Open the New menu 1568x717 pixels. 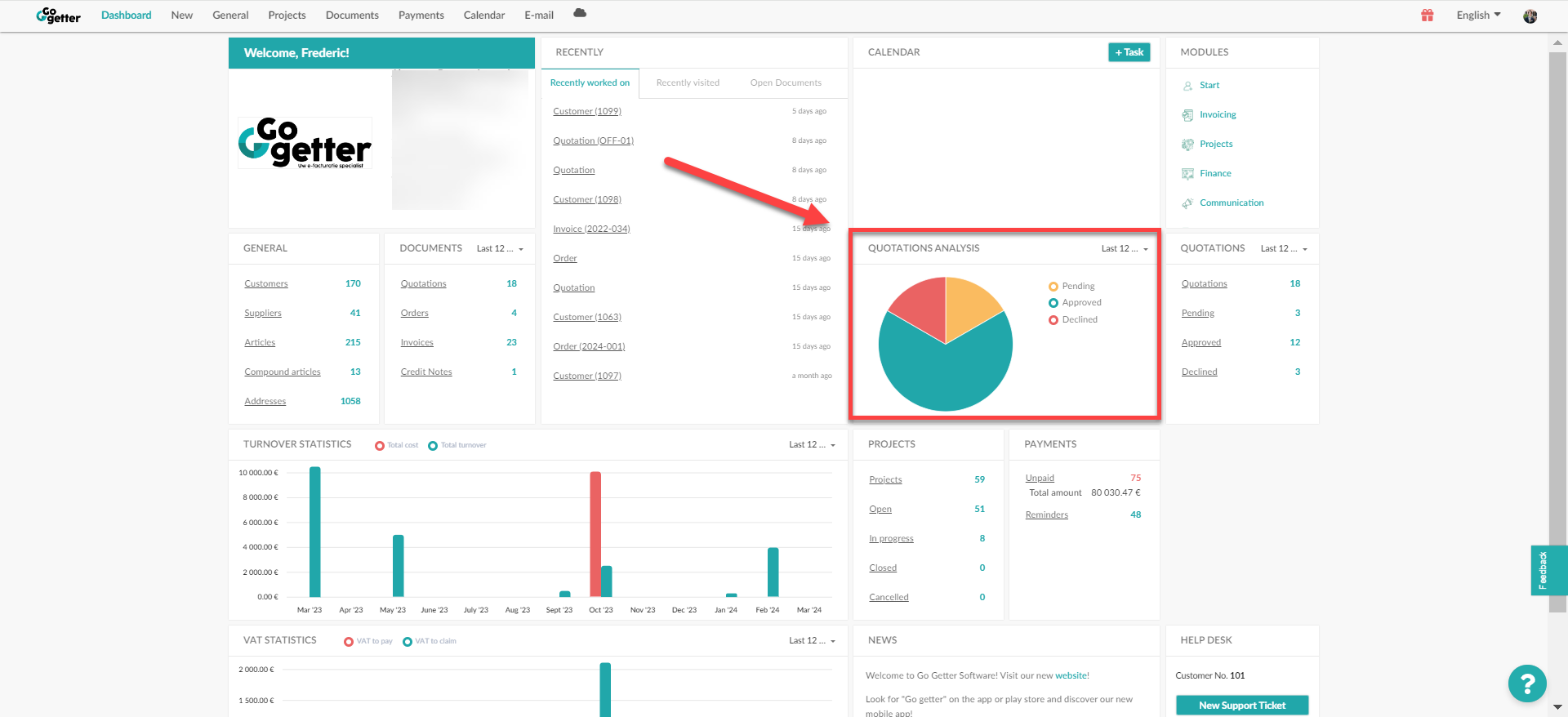pos(182,16)
